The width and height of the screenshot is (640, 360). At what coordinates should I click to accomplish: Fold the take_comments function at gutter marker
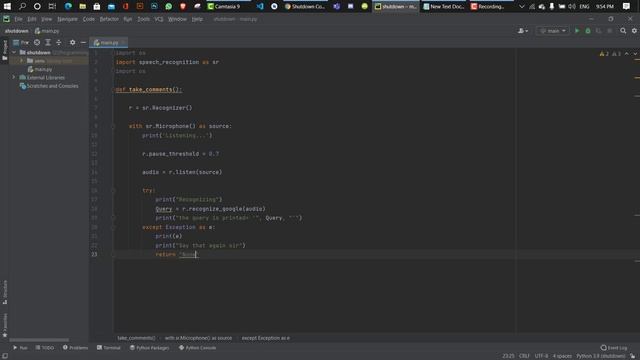(x=113, y=90)
